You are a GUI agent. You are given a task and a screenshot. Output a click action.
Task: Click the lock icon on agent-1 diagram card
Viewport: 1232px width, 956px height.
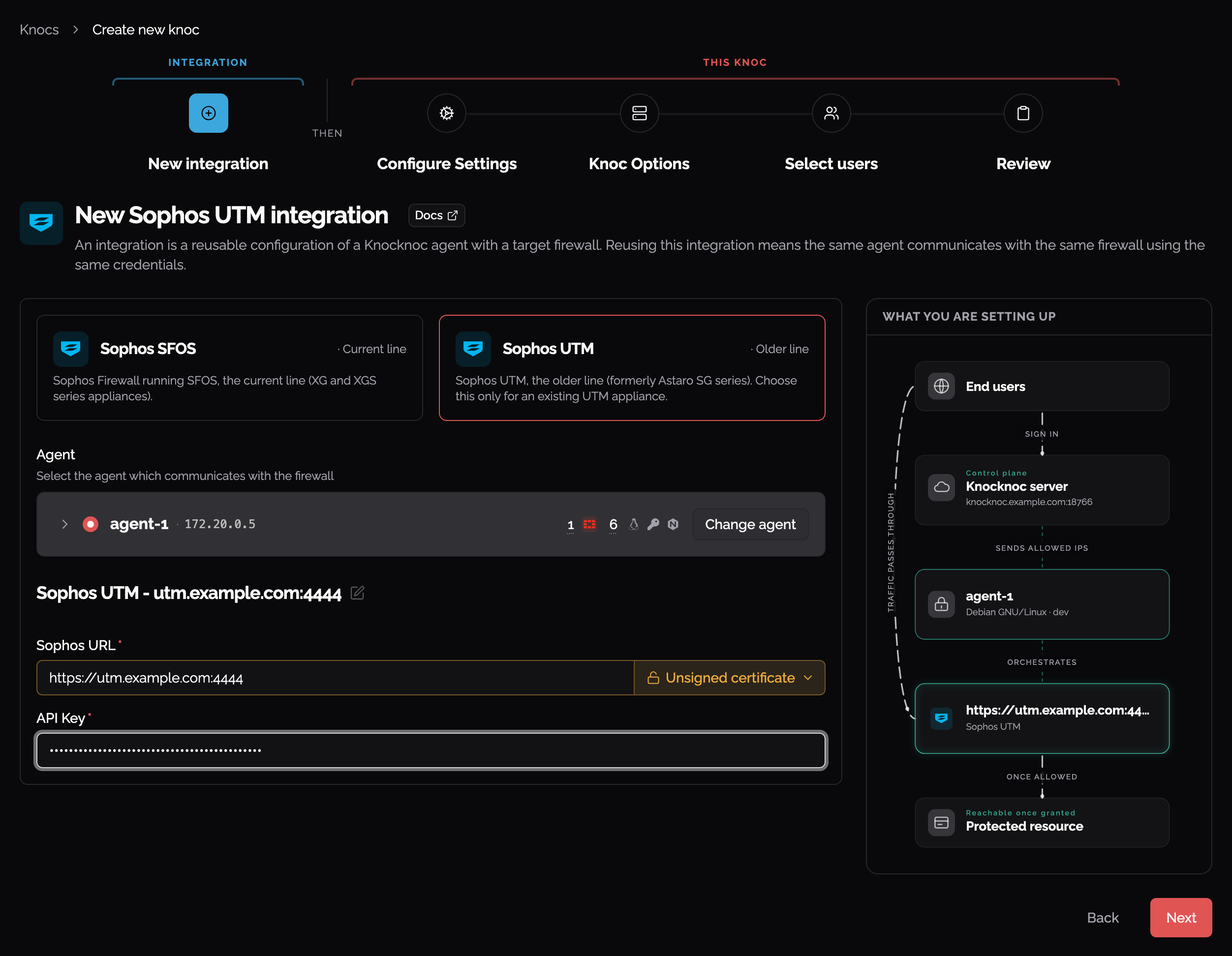941,604
